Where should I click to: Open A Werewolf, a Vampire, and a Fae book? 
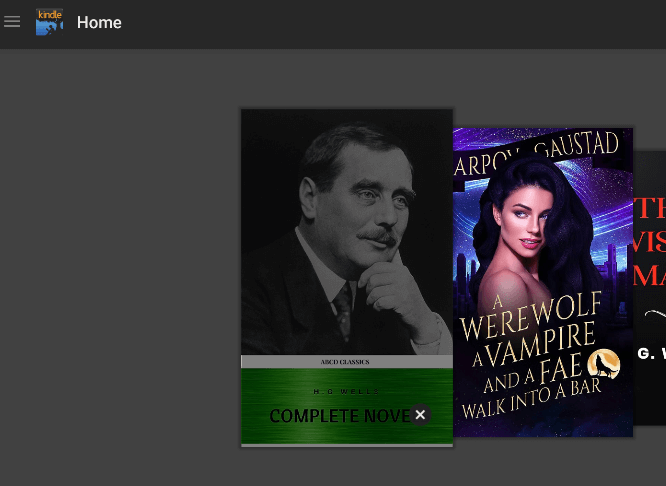click(x=543, y=282)
